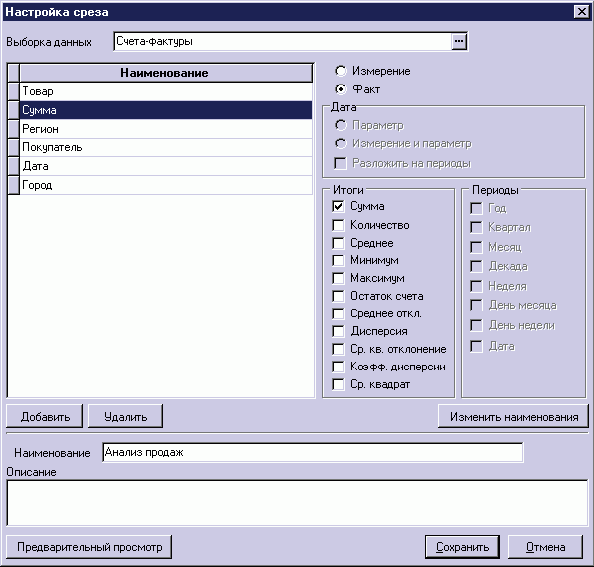Enable the Количество checkbox

click(x=338, y=225)
